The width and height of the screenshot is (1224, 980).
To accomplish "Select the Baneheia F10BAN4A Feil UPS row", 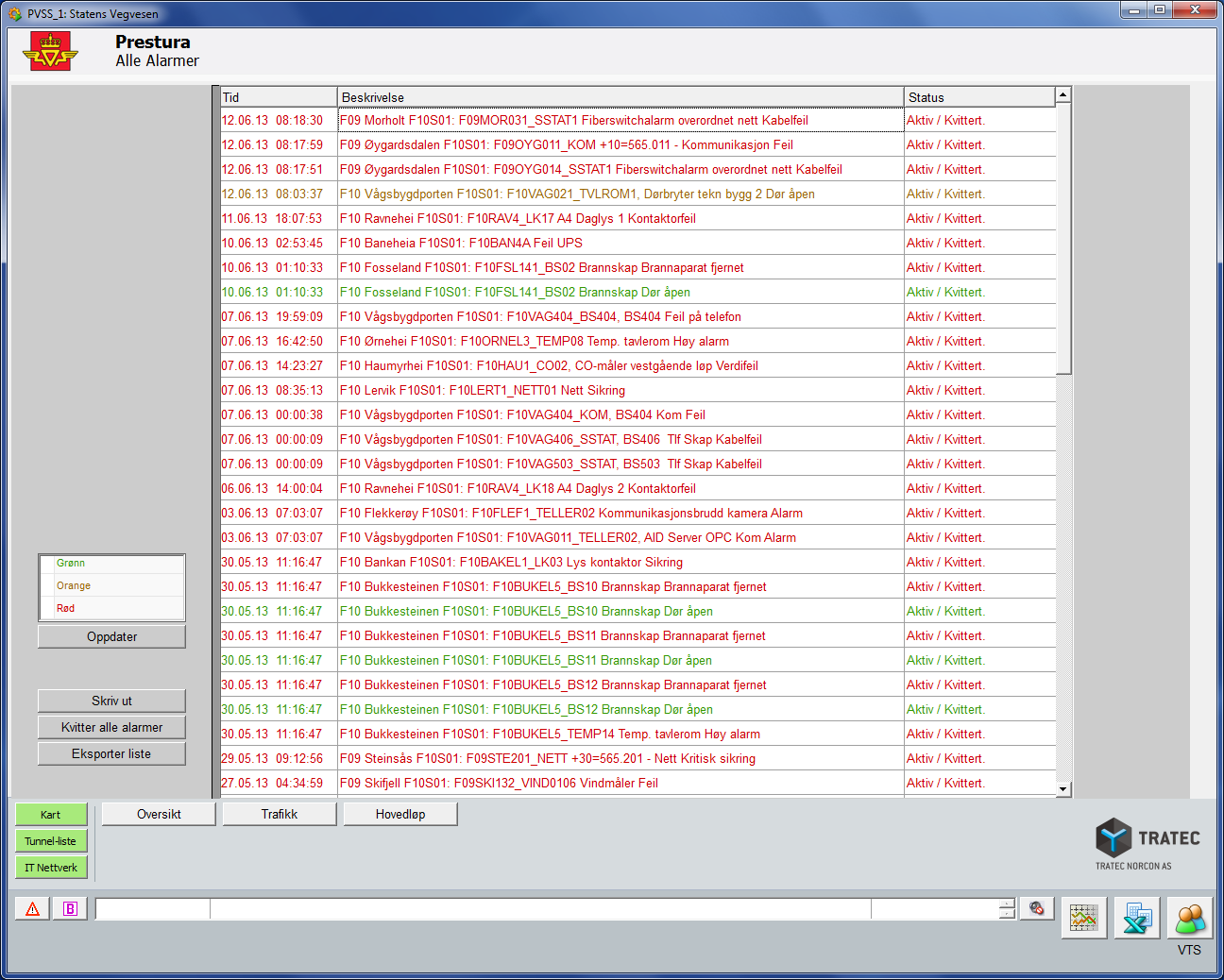I will (x=637, y=243).
